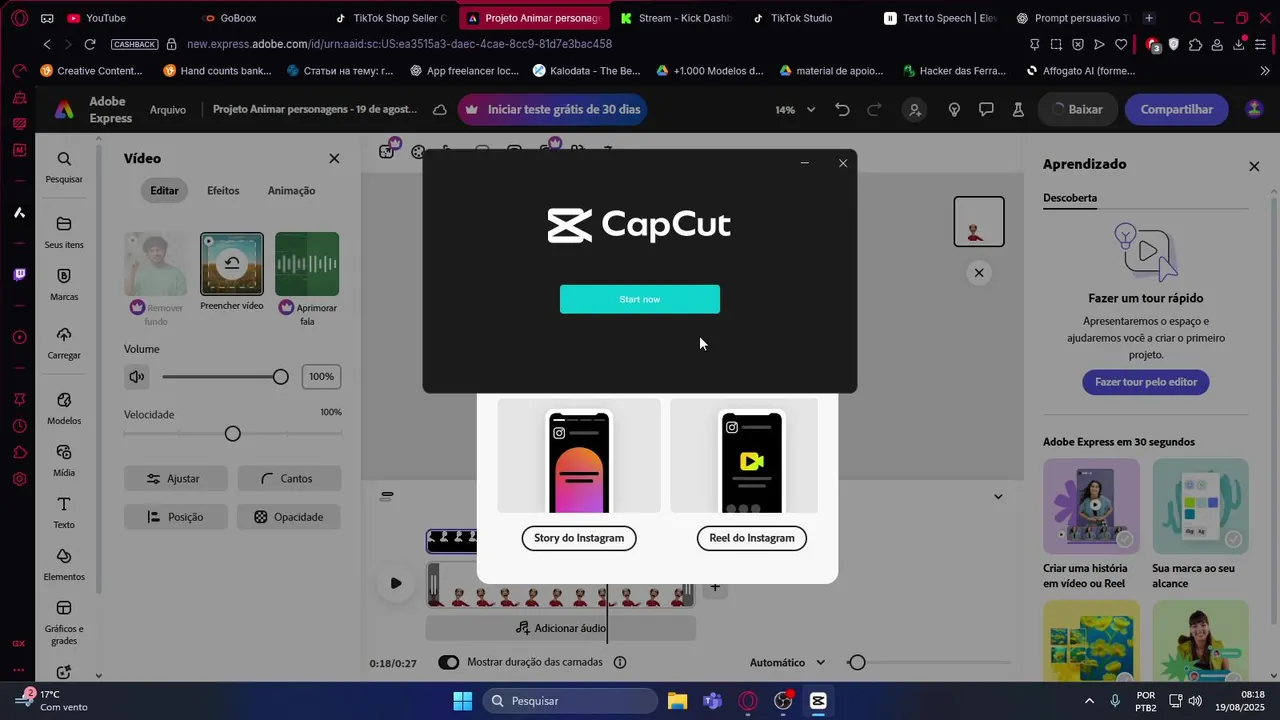
Task: Click info icon beside Mostrar duração
Action: (x=620, y=662)
